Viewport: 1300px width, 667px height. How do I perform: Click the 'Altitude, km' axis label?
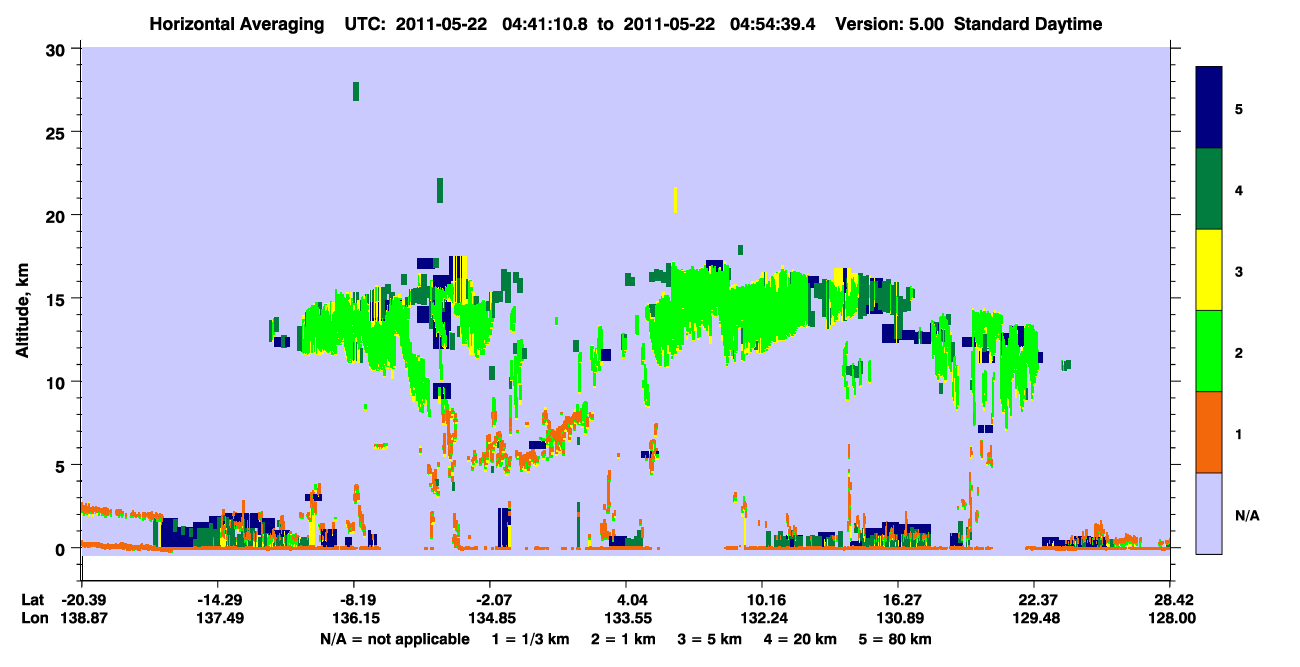pos(22,312)
